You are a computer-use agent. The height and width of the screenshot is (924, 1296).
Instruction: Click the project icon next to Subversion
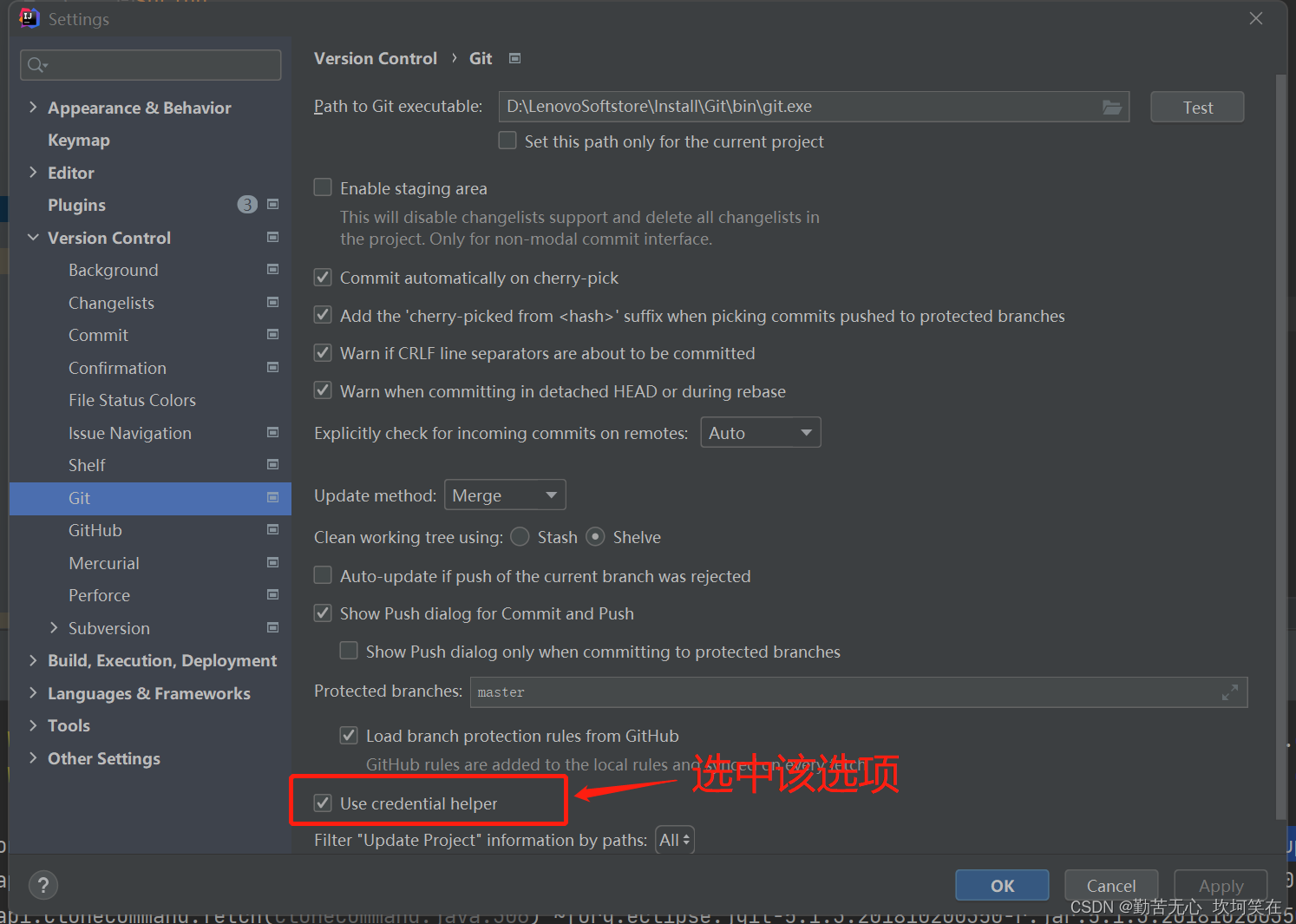pyautogui.click(x=272, y=627)
